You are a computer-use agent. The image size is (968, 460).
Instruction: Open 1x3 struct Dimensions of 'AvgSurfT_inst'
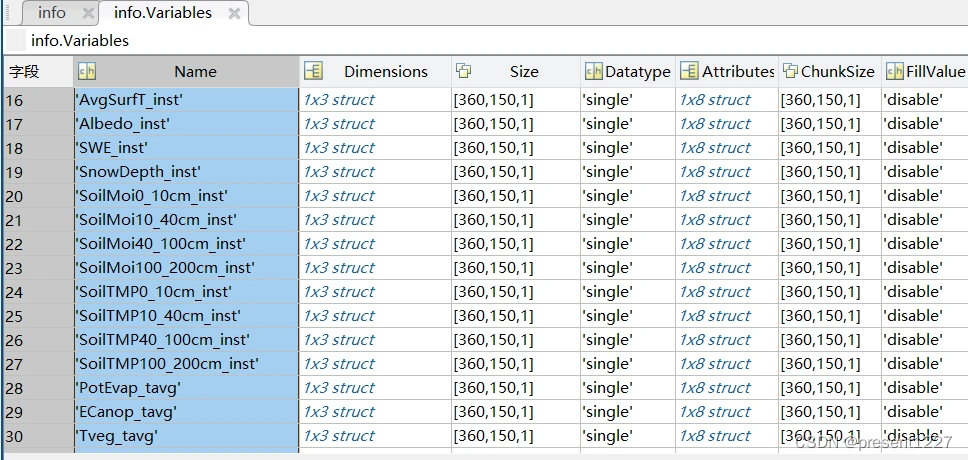[339, 100]
